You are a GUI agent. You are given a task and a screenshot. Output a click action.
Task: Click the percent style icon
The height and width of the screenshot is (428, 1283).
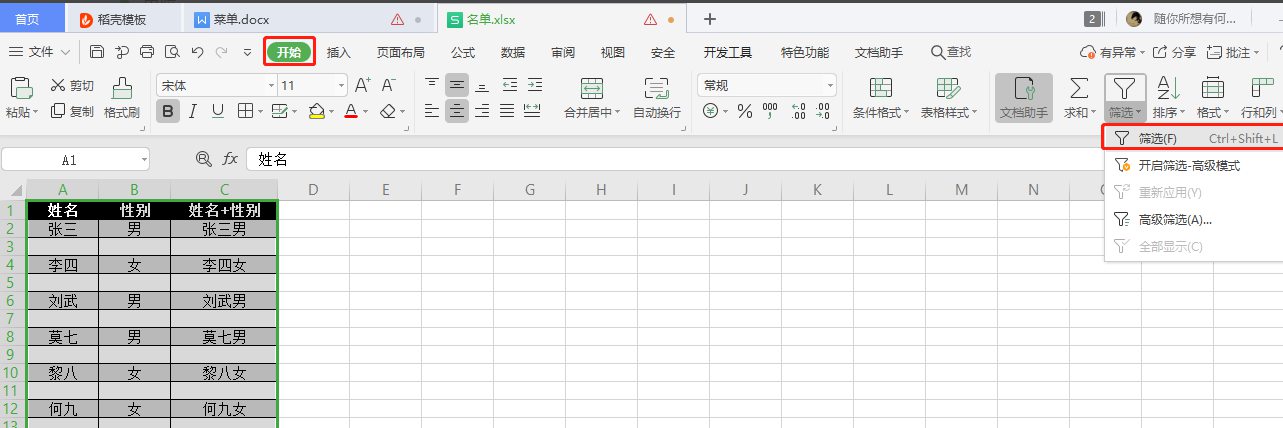[744, 112]
